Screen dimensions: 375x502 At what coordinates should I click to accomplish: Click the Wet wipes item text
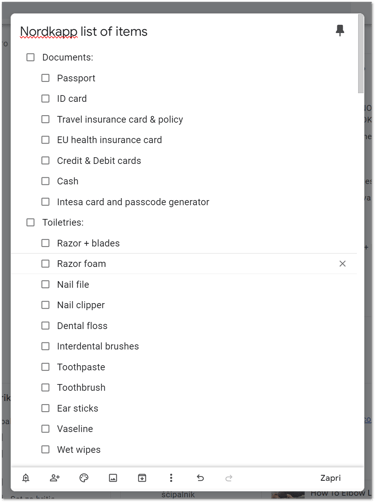click(x=79, y=450)
